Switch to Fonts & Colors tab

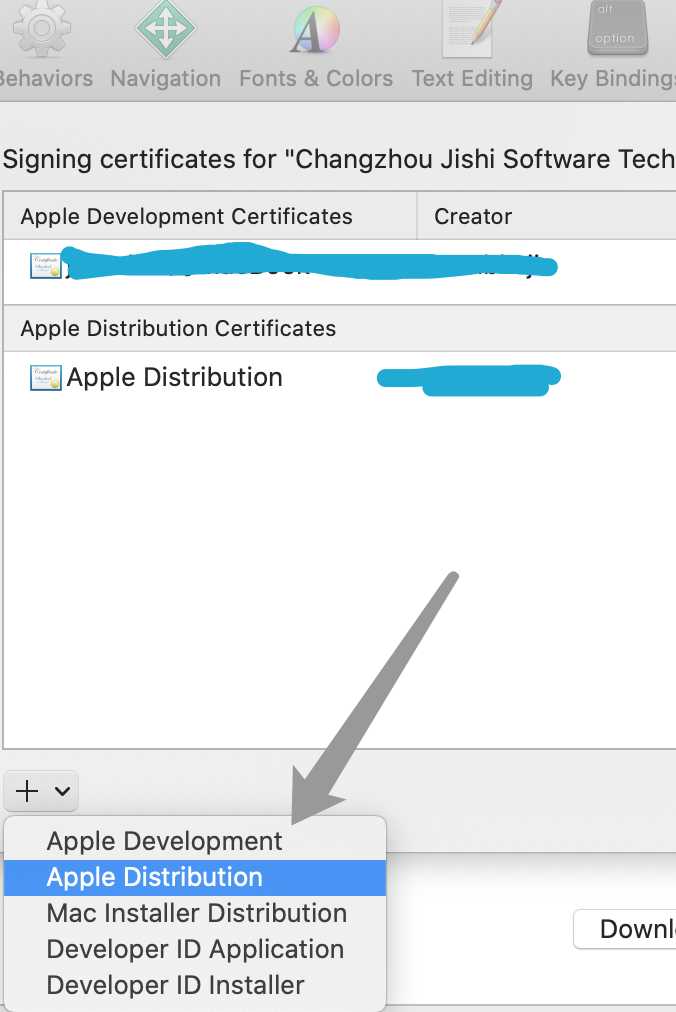click(316, 45)
